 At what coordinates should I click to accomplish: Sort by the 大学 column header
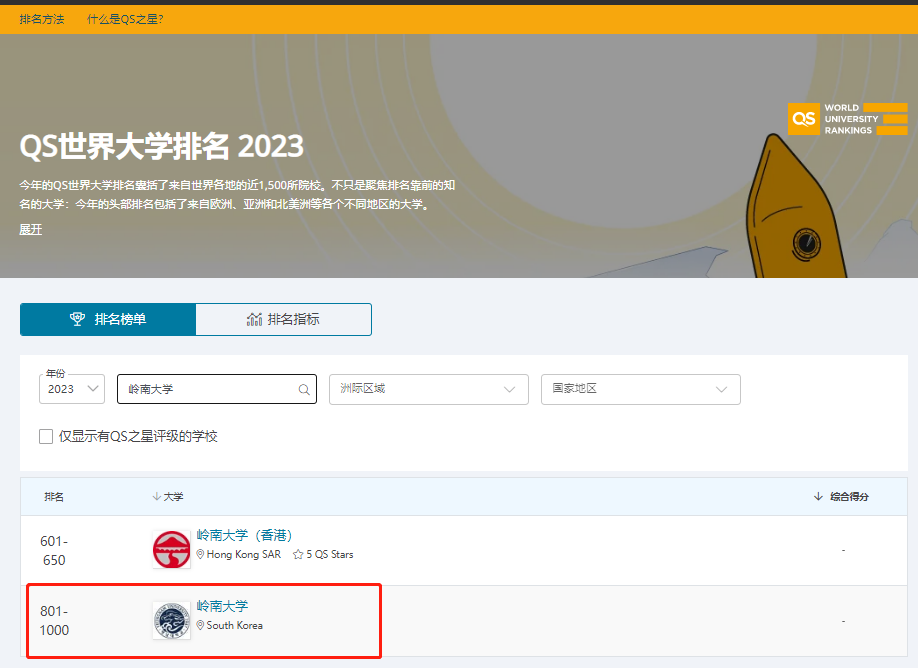pyautogui.click(x=167, y=496)
